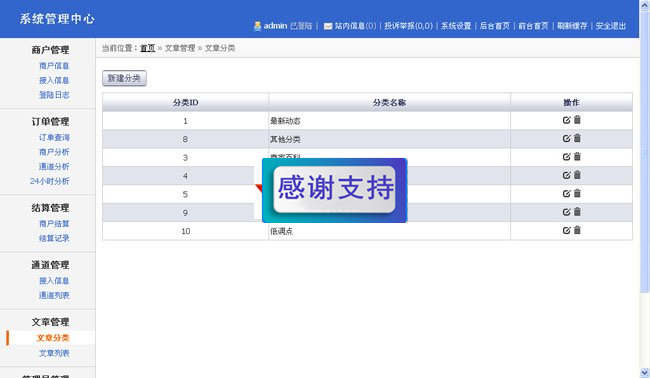
Task: Remove the category with ID 5
Action: 577,193
